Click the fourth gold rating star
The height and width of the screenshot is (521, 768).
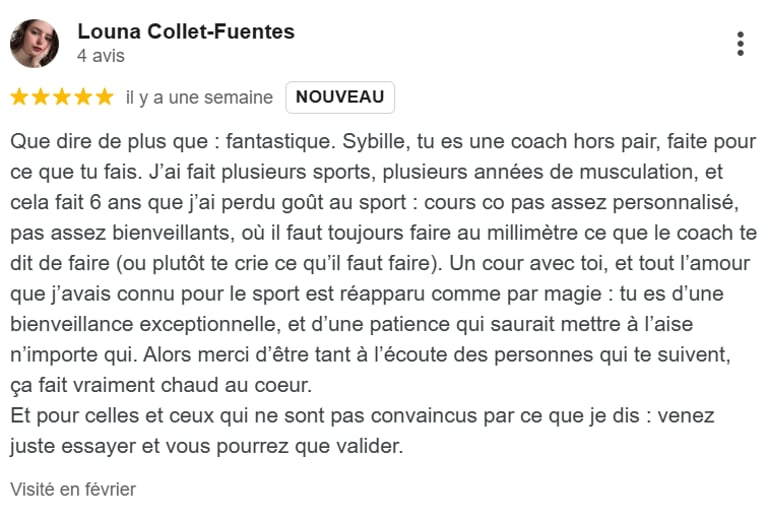coord(83,97)
